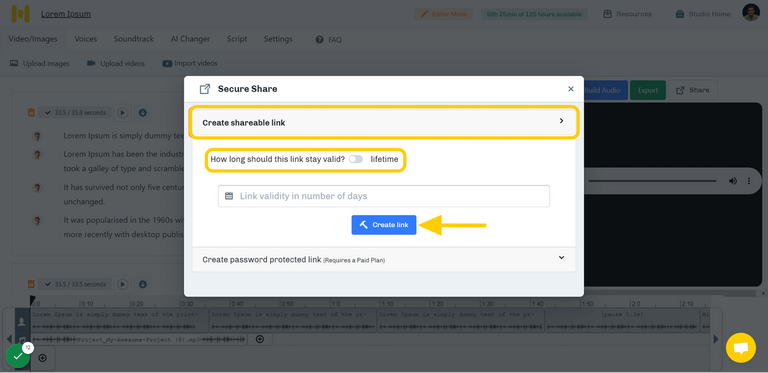
Task: Click the green checkmark tasks badge icon
Action: coord(18,356)
